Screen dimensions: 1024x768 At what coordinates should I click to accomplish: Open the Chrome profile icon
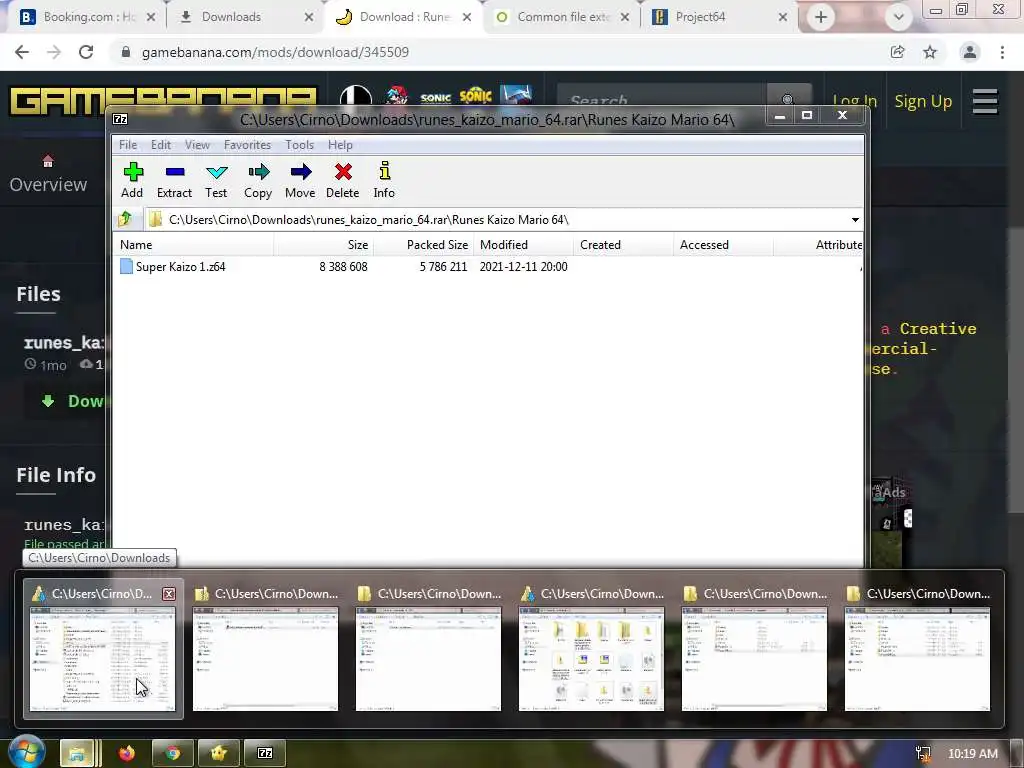[x=970, y=52]
